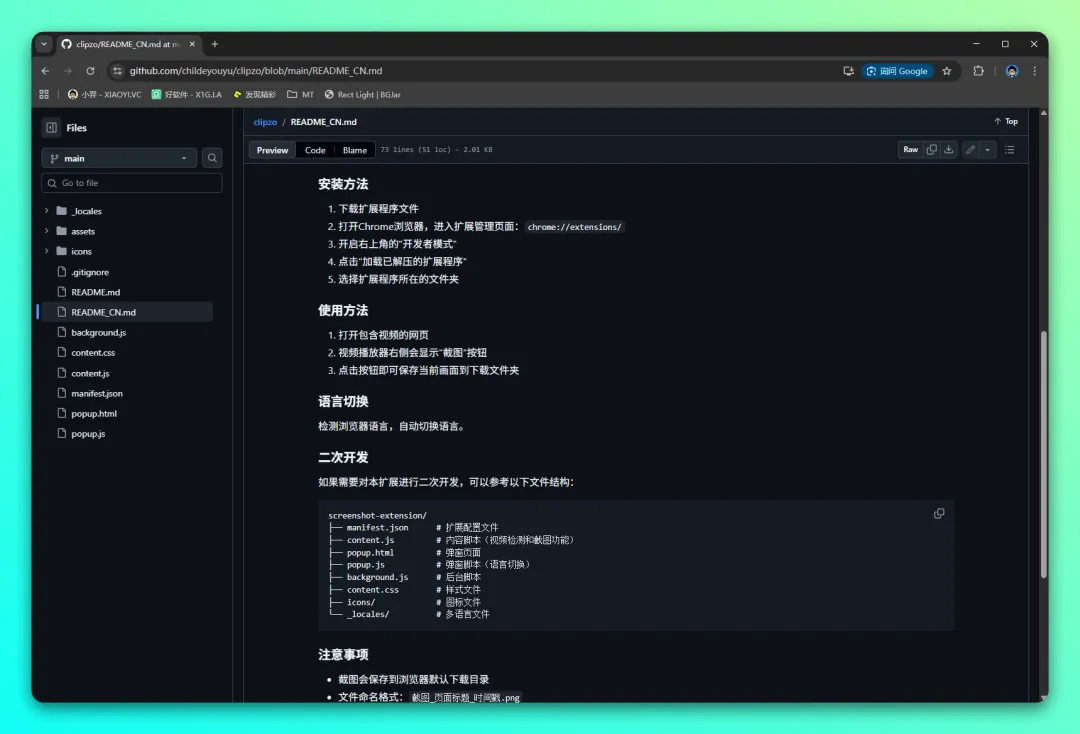Edit this file pencil icon
This screenshot has height=734, width=1080.
pyautogui.click(x=970, y=149)
